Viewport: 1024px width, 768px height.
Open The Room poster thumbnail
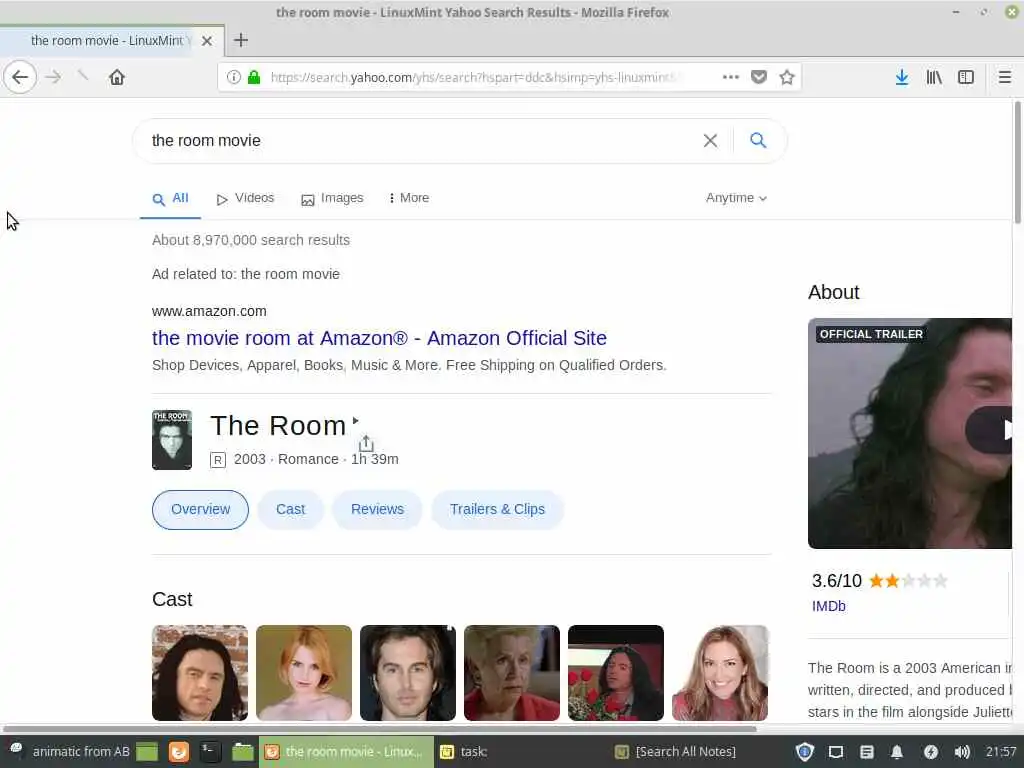tap(172, 440)
